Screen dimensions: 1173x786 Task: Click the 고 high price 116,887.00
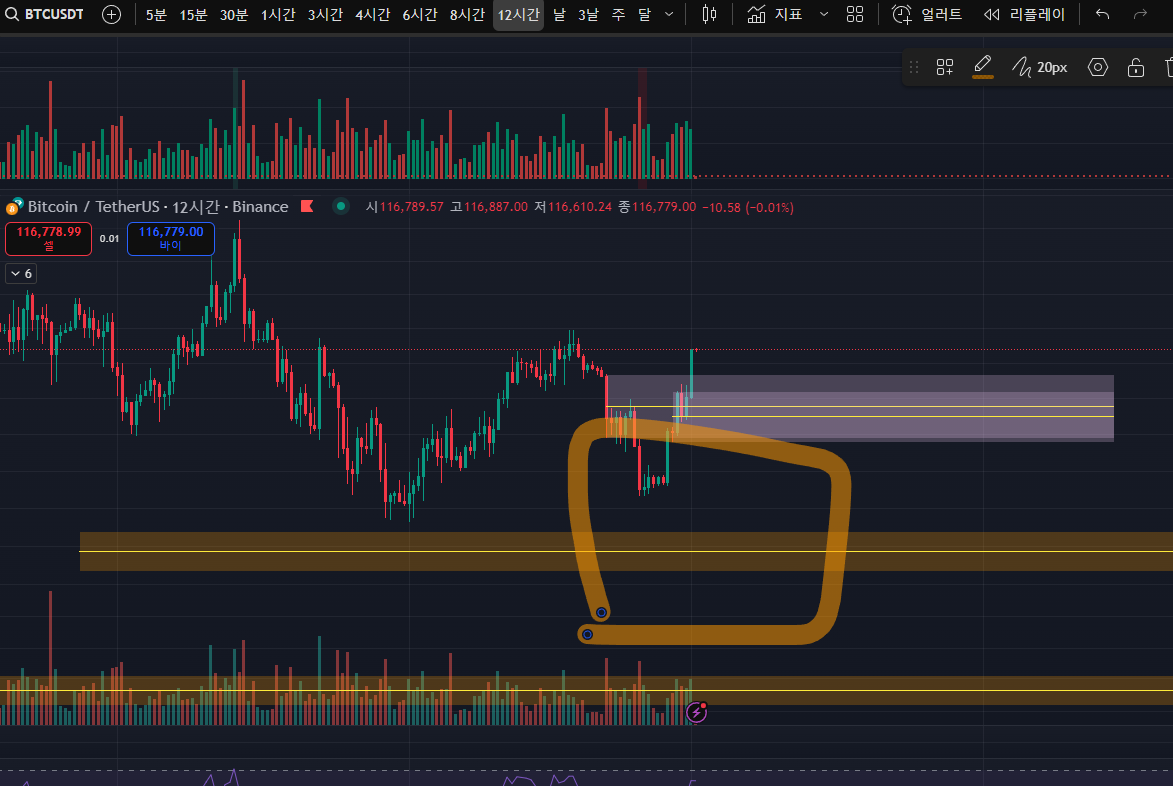pos(489,207)
